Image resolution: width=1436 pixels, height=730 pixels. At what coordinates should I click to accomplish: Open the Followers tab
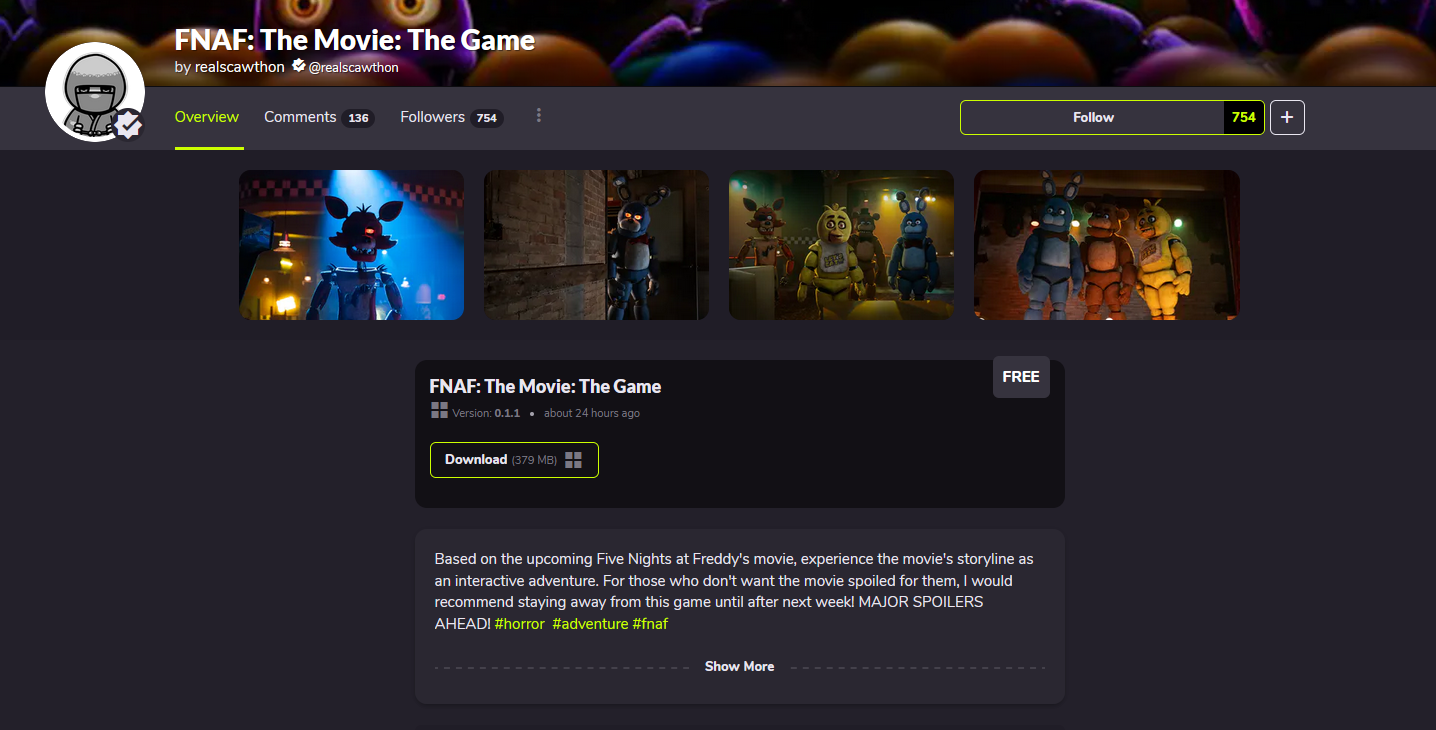(x=451, y=117)
